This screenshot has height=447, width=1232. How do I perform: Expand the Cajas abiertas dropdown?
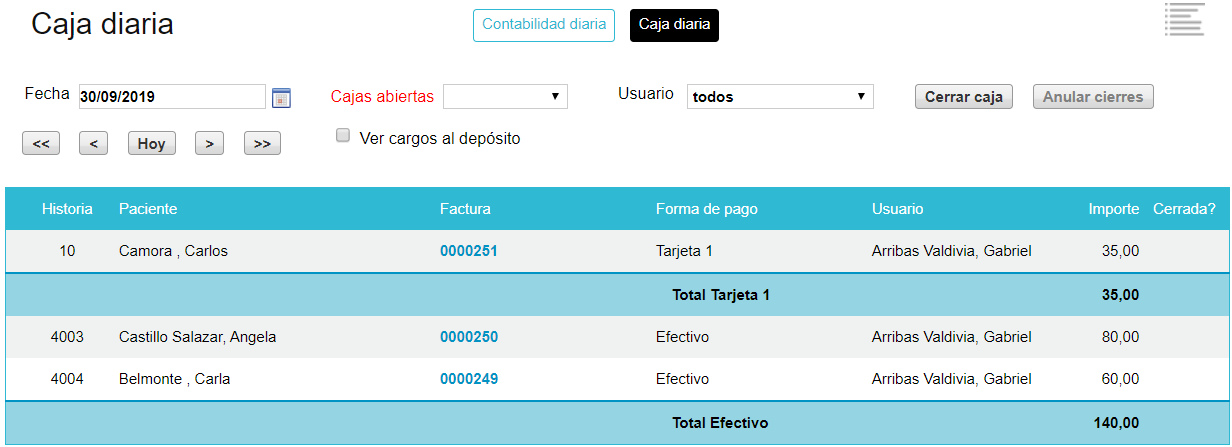[x=505, y=96]
